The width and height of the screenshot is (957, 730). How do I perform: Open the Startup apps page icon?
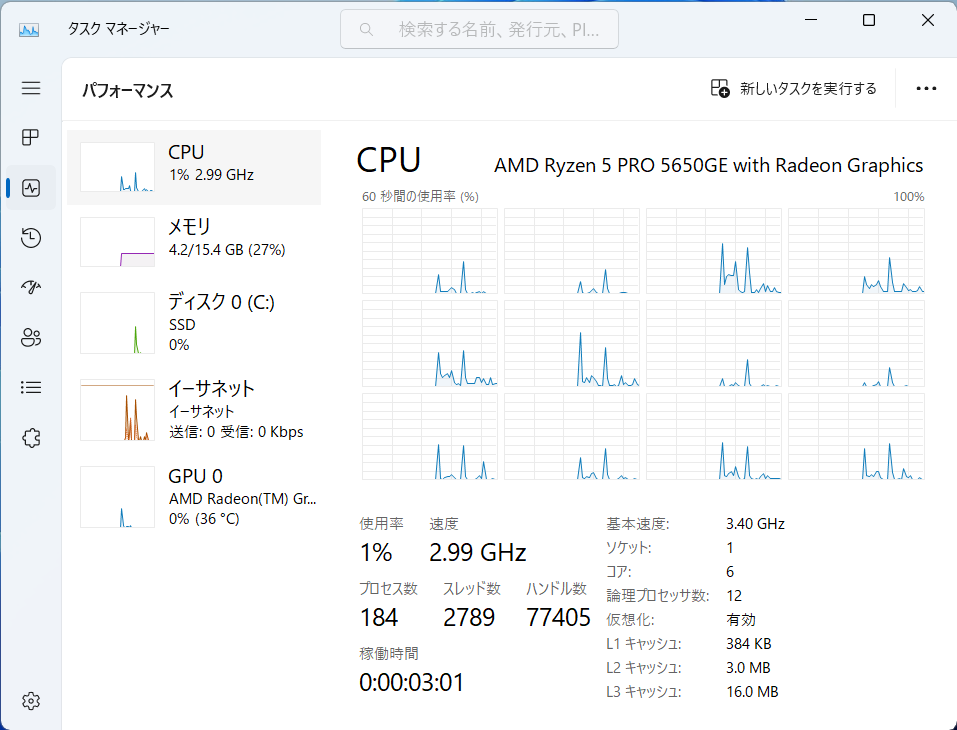coord(31,287)
